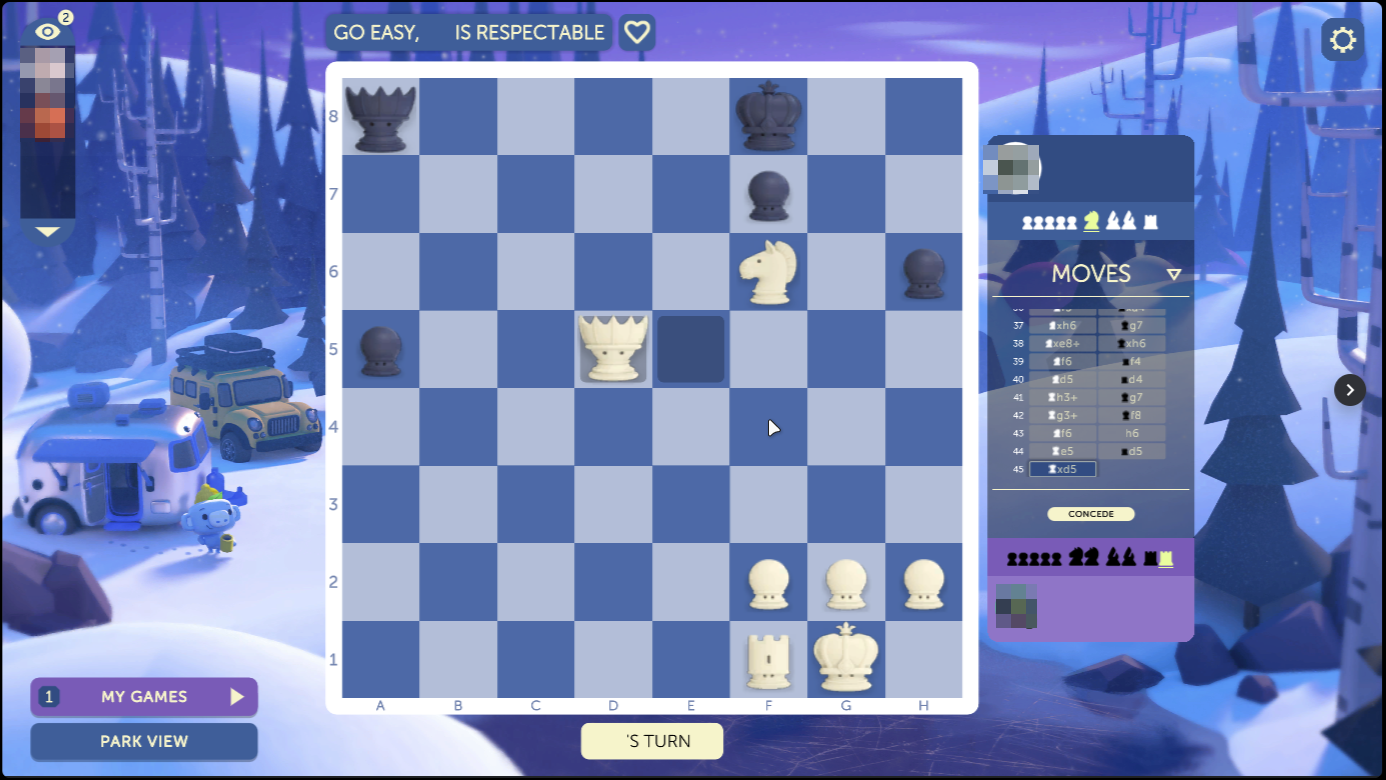The height and width of the screenshot is (780, 1386).
Task: Click the right chevron arrow
Action: point(1350,389)
